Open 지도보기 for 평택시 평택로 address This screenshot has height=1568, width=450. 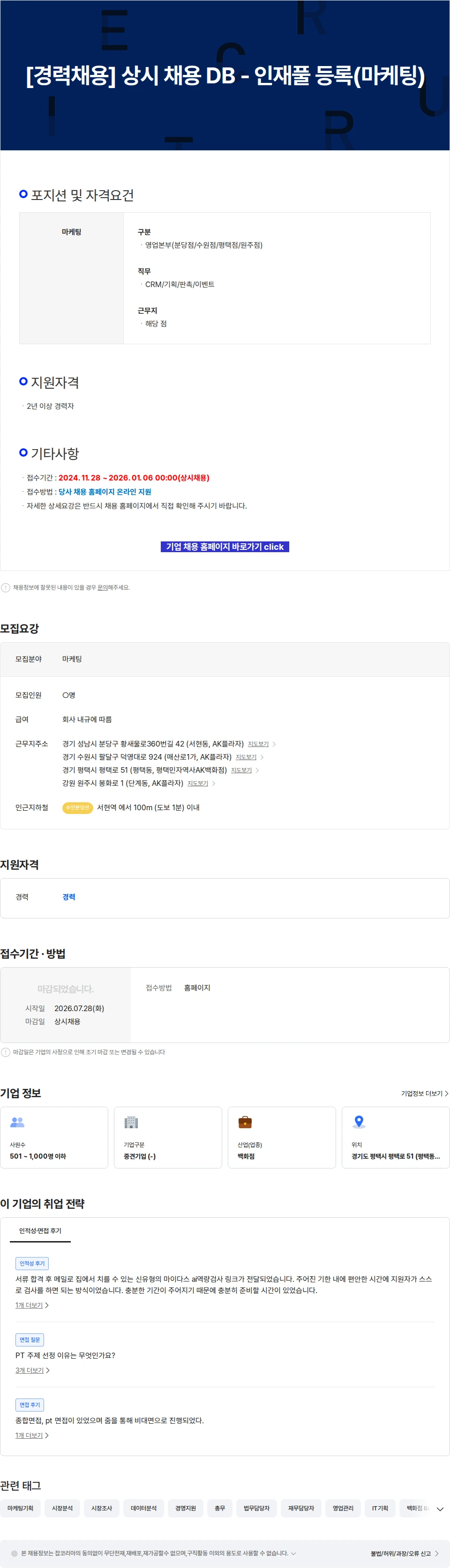241,770
